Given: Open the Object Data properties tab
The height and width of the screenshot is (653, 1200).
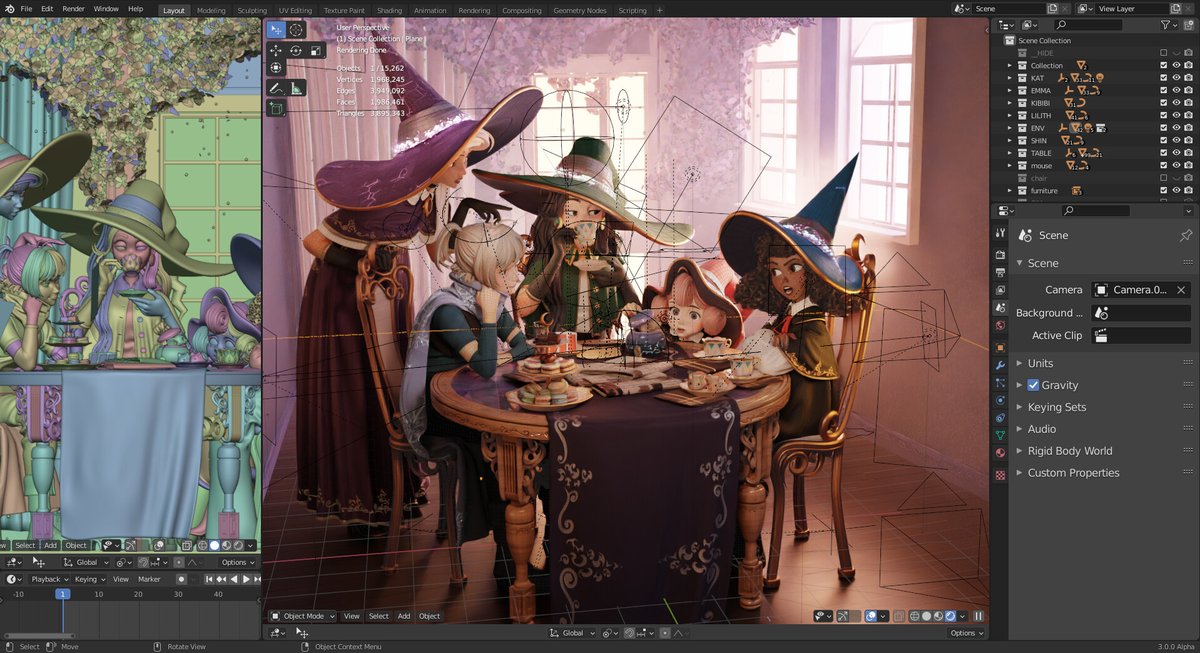Looking at the screenshot, I should coord(1000,435).
